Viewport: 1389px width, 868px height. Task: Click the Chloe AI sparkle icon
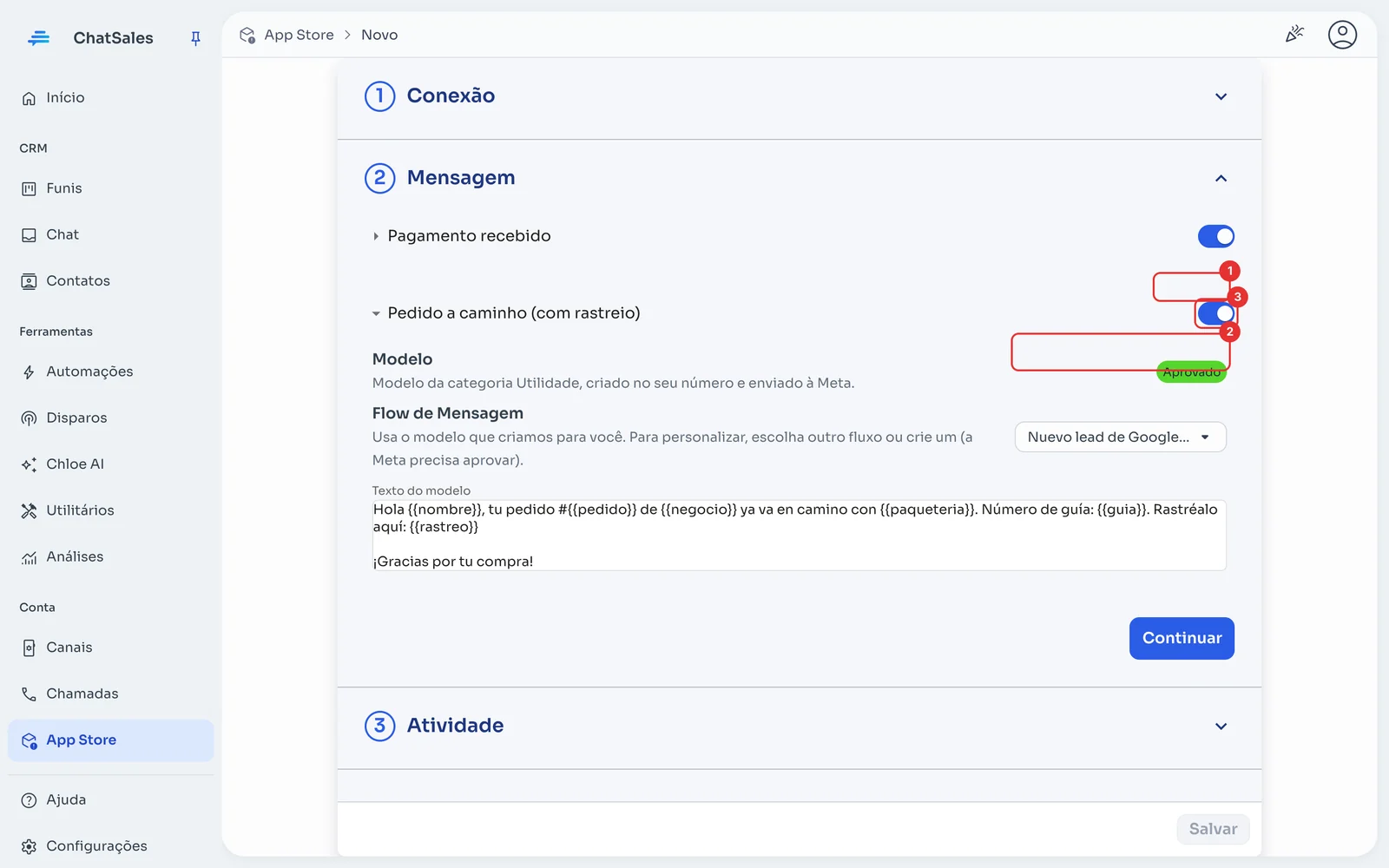[x=29, y=464]
